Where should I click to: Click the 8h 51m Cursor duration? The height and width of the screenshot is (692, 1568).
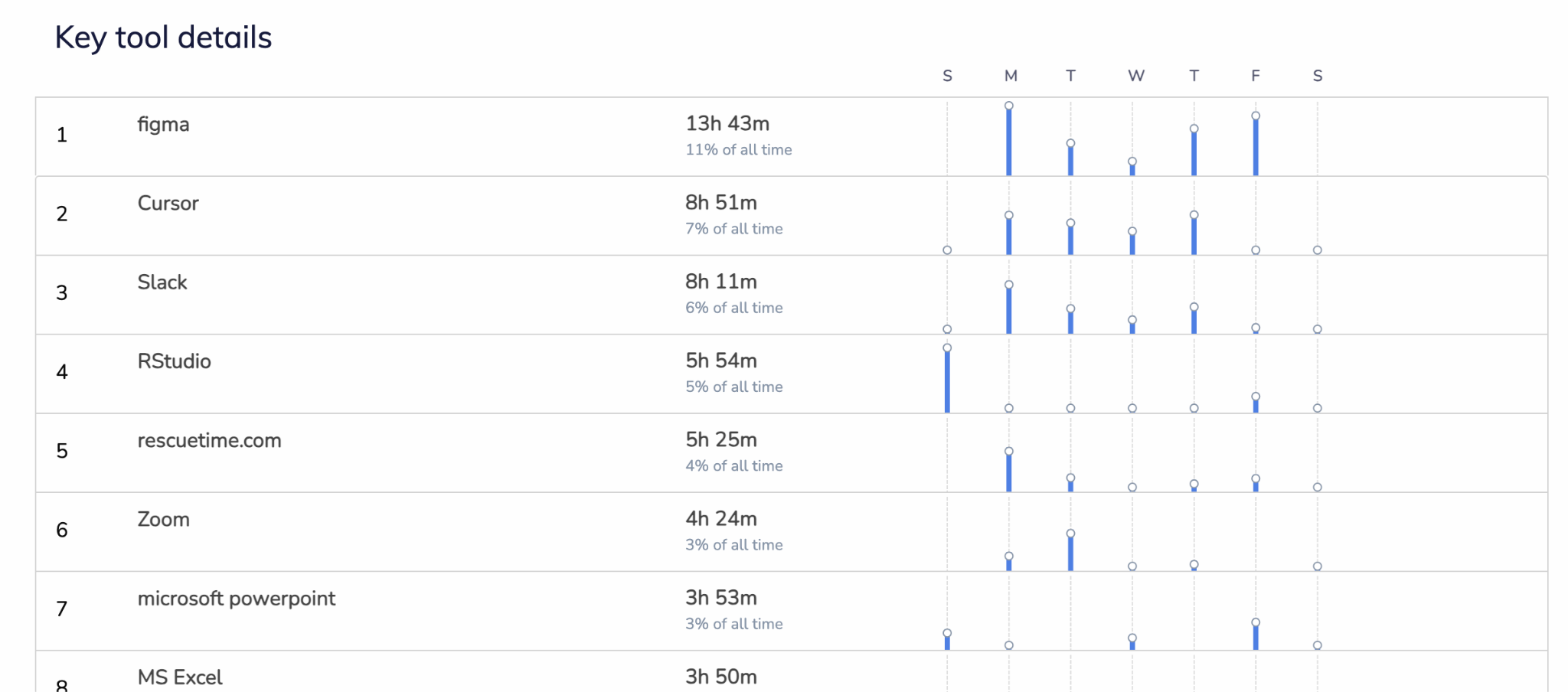(720, 202)
